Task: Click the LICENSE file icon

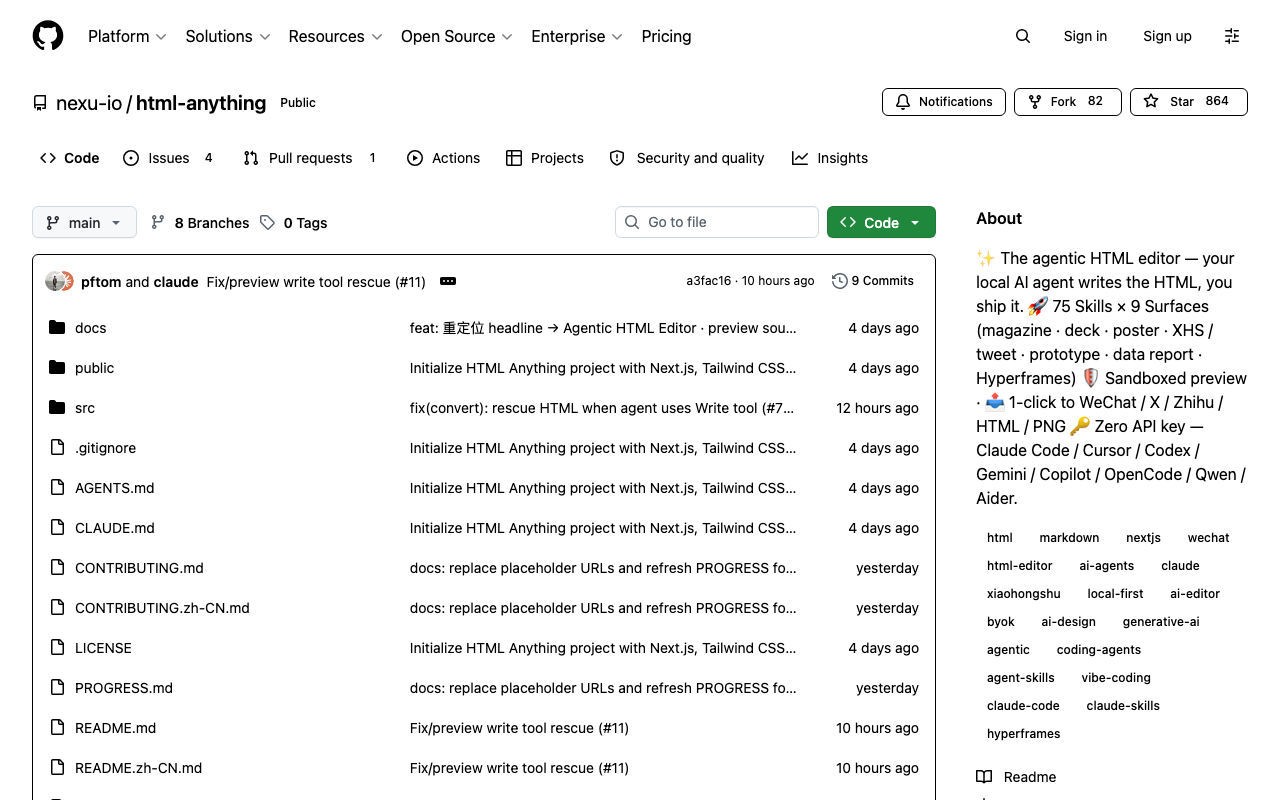Action: (x=57, y=648)
